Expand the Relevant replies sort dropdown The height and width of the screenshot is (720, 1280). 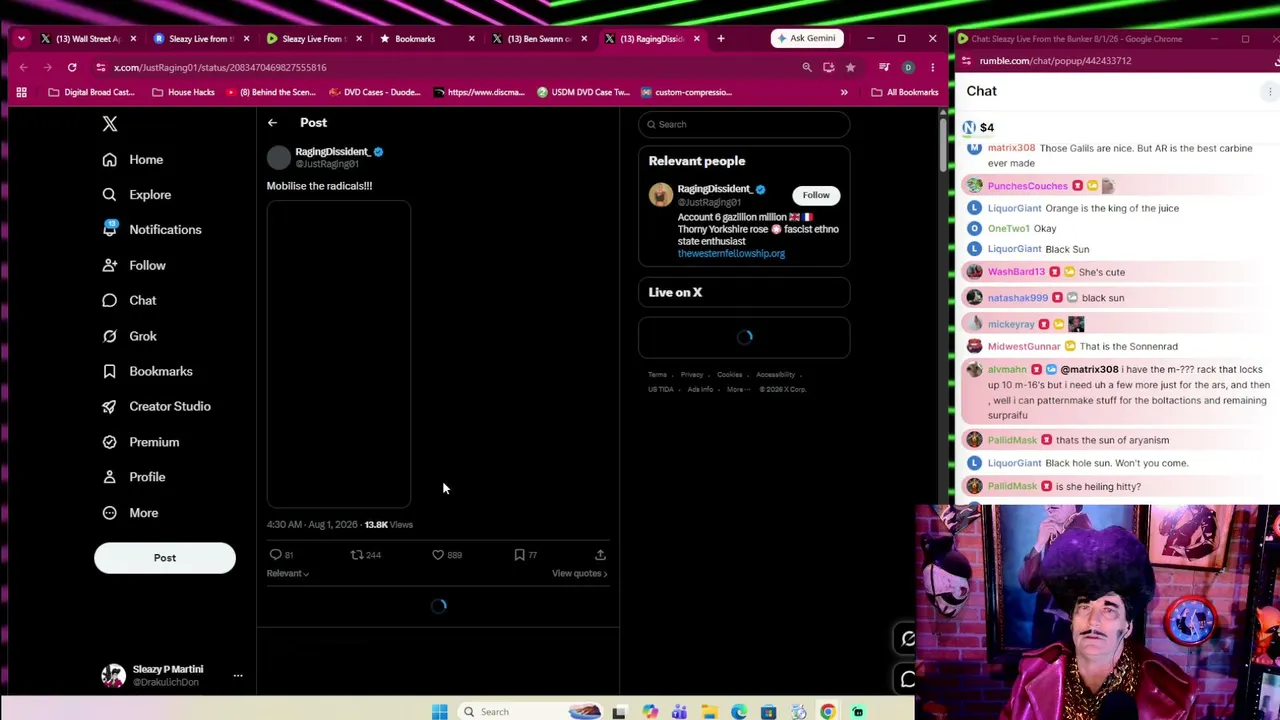tap(288, 574)
